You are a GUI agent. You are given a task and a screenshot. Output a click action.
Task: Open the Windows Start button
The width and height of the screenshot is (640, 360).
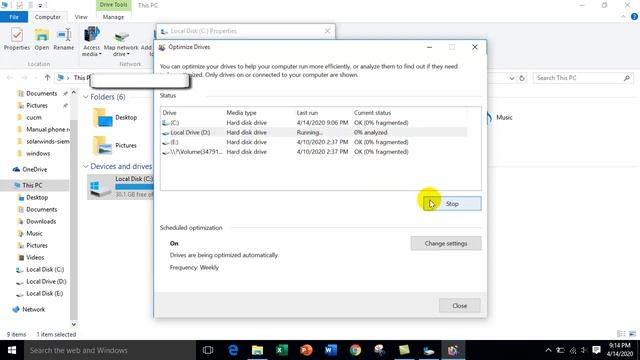tap(12, 350)
